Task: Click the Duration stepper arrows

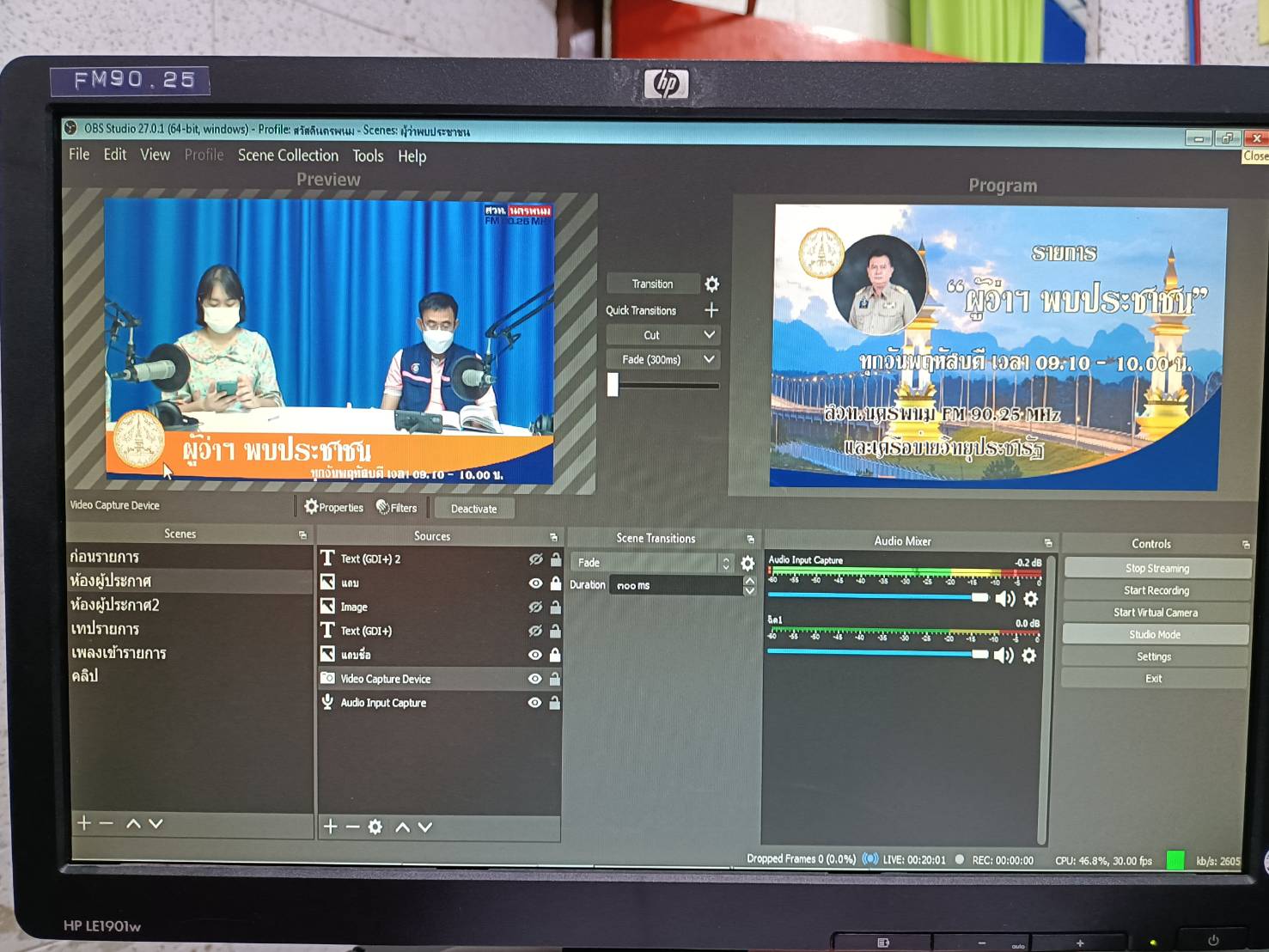Action: coord(749,585)
